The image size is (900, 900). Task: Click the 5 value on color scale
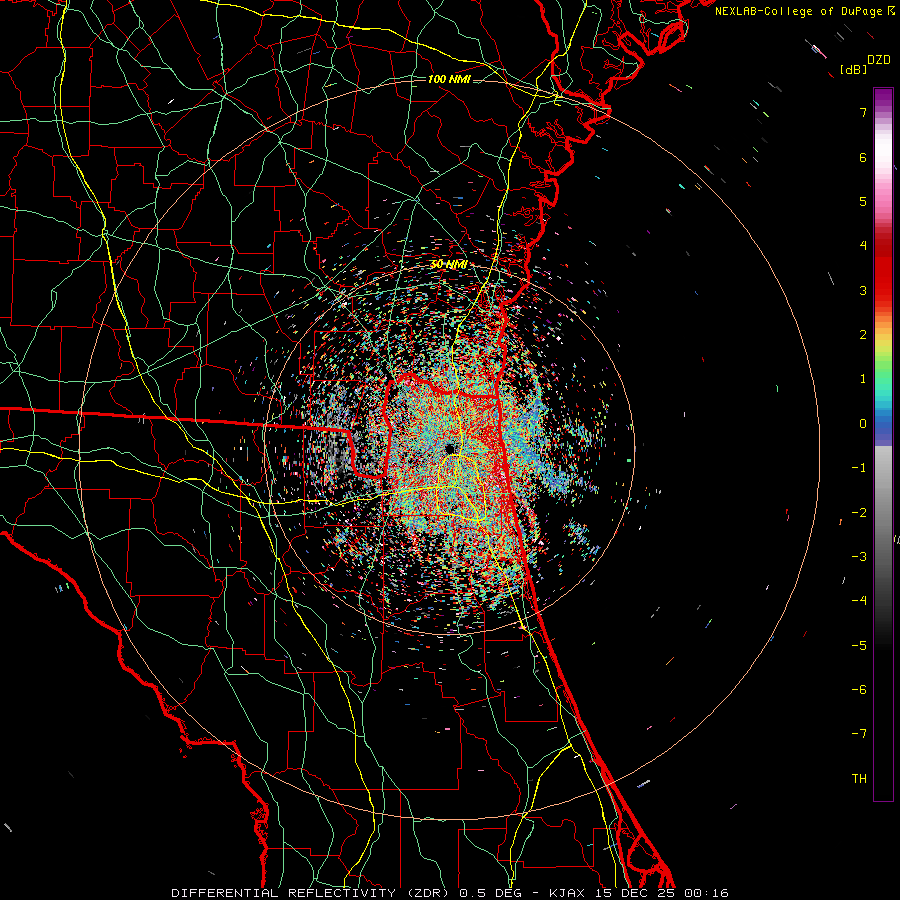(x=863, y=201)
